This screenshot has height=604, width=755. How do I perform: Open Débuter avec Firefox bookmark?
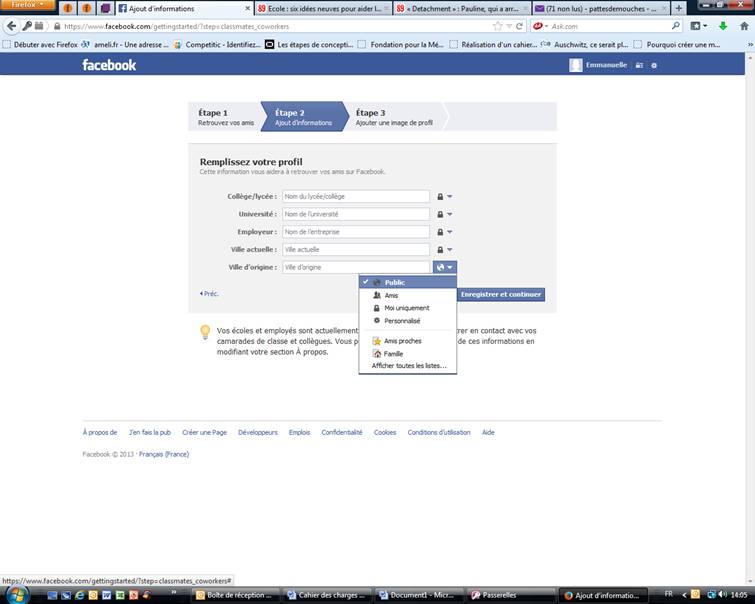coord(41,45)
